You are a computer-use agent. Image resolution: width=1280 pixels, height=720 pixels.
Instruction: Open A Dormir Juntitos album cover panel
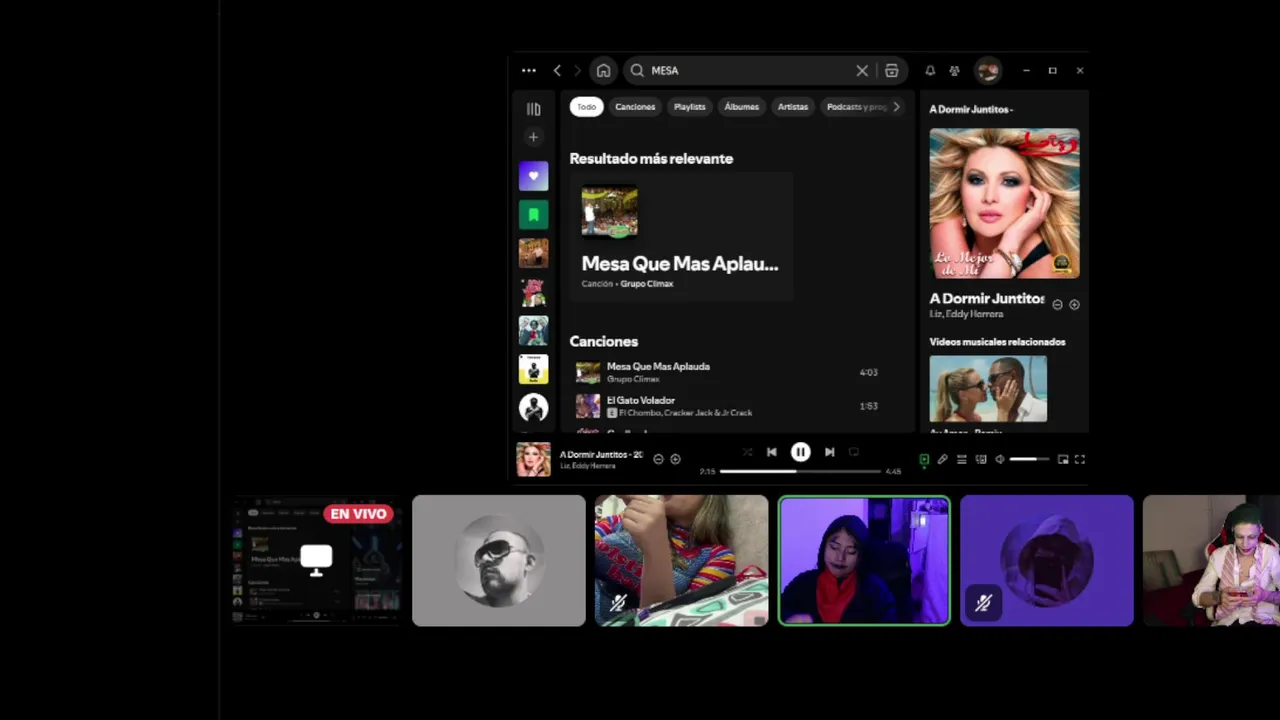click(x=1004, y=204)
